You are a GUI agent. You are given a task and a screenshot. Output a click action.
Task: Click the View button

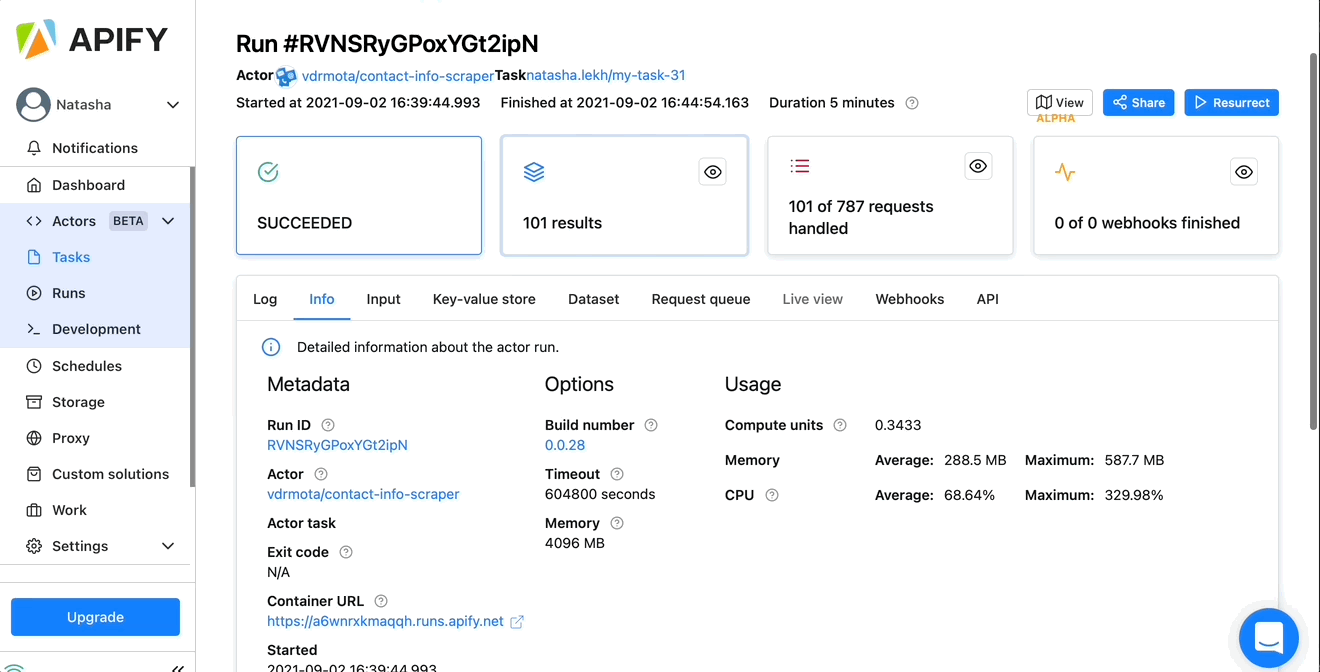(x=1059, y=102)
